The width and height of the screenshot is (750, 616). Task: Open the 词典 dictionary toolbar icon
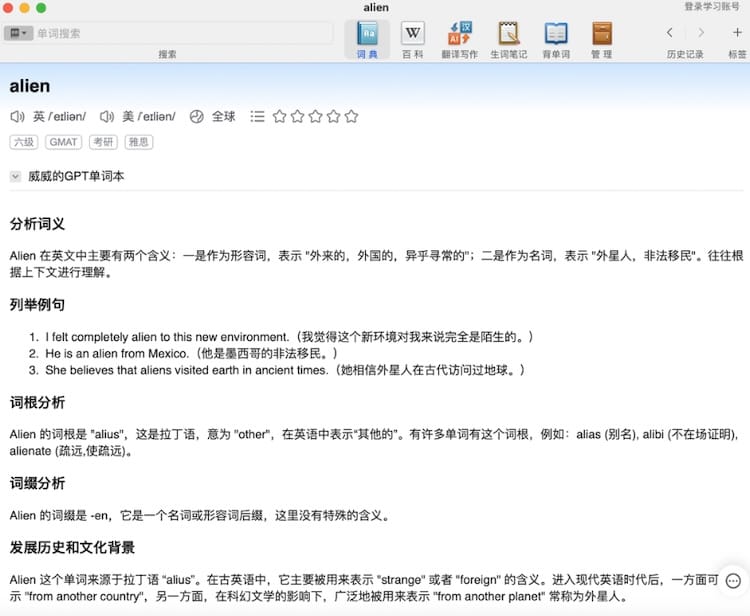click(367, 40)
